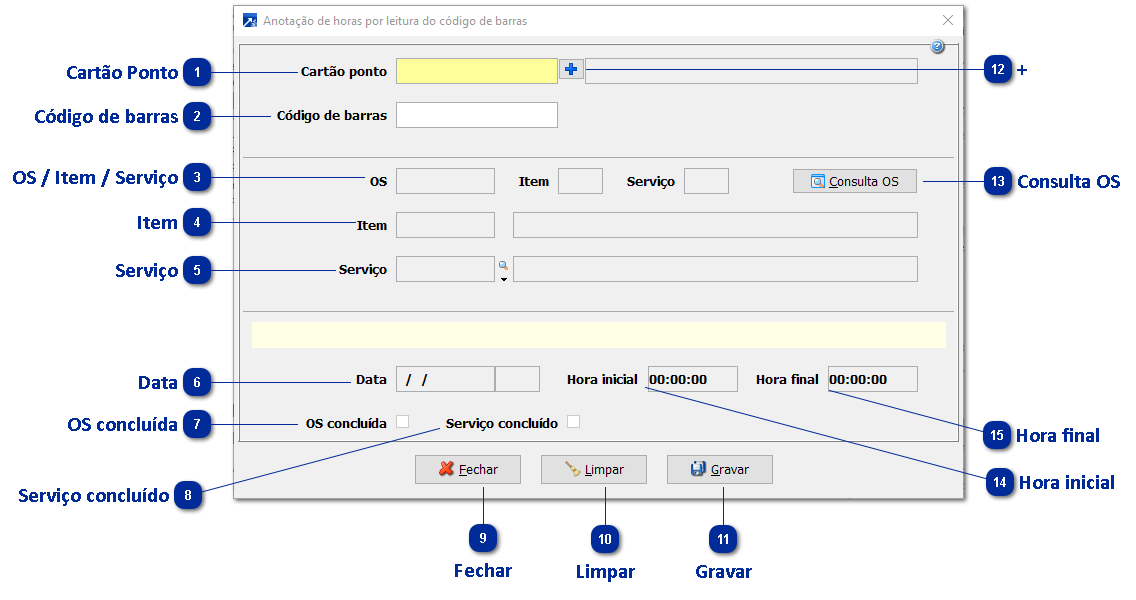Click the magnifier icon next to Serviço field

click(503, 265)
